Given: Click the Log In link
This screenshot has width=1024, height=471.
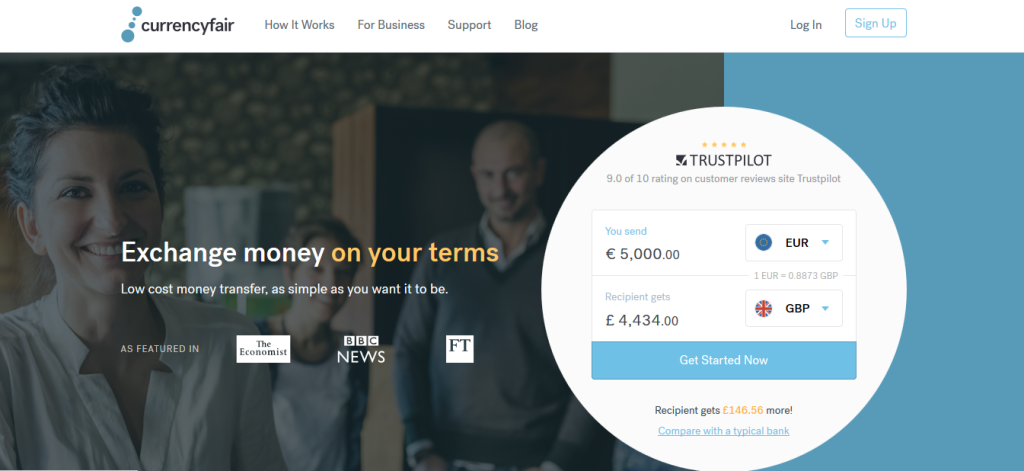Looking at the screenshot, I should point(806,25).
